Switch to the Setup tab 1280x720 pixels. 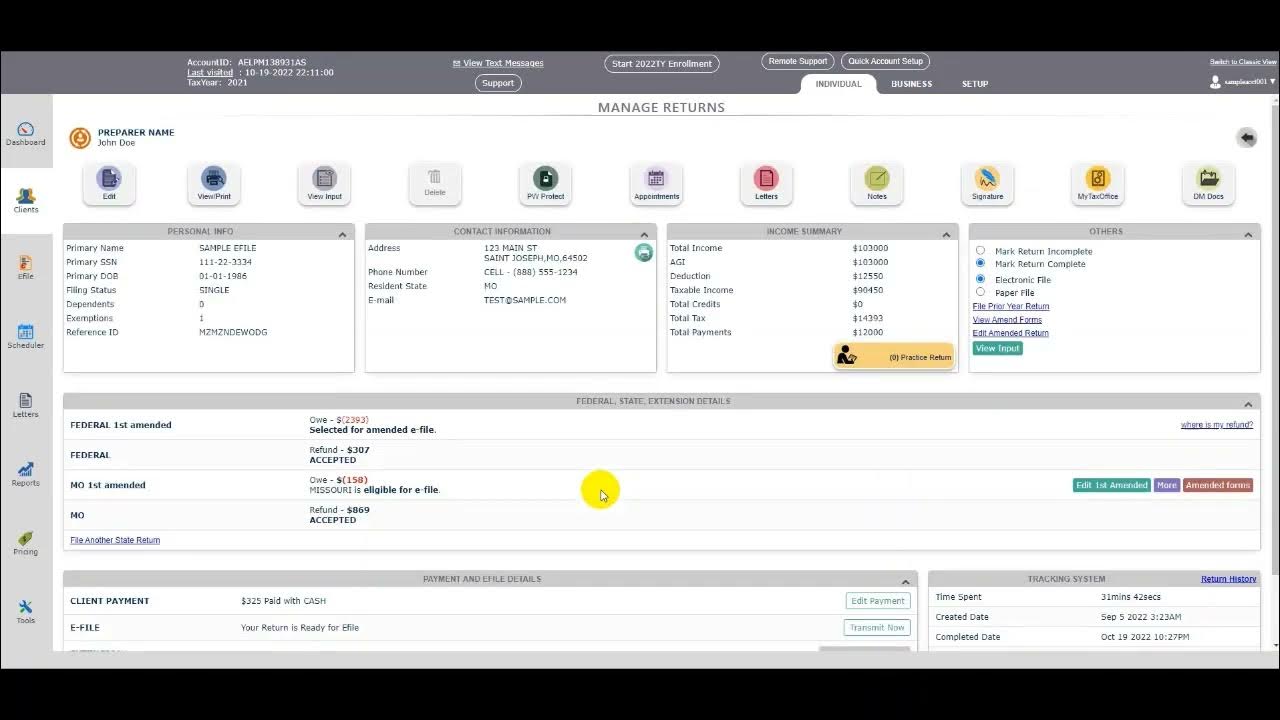tap(975, 84)
